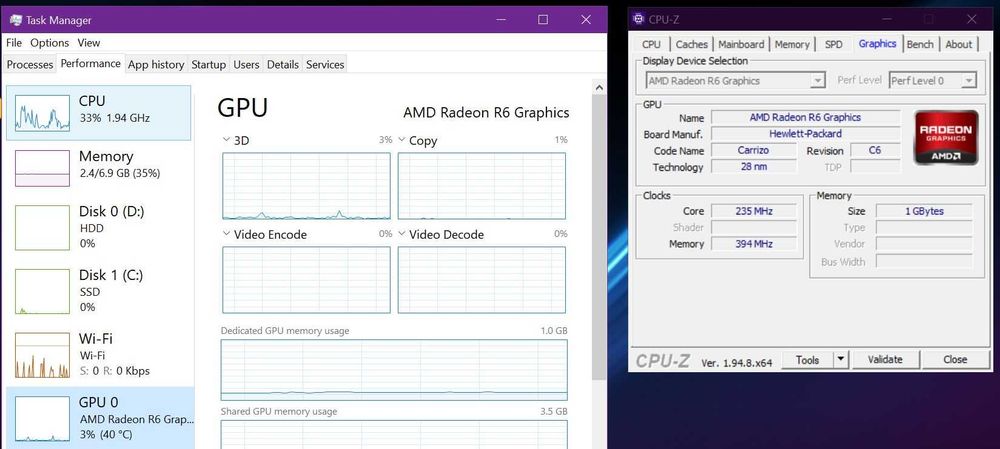Switch to the Caches tab in CPU-Z
The height and width of the screenshot is (449, 1000).
(x=691, y=44)
